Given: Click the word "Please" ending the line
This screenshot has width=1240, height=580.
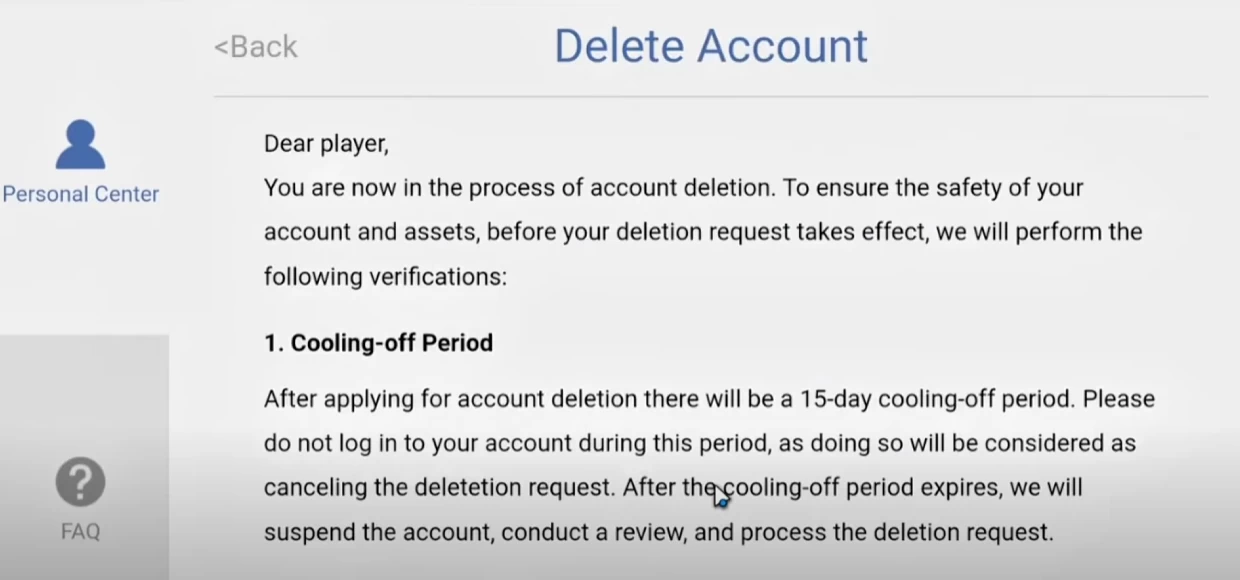Looking at the screenshot, I should (1119, 399).
